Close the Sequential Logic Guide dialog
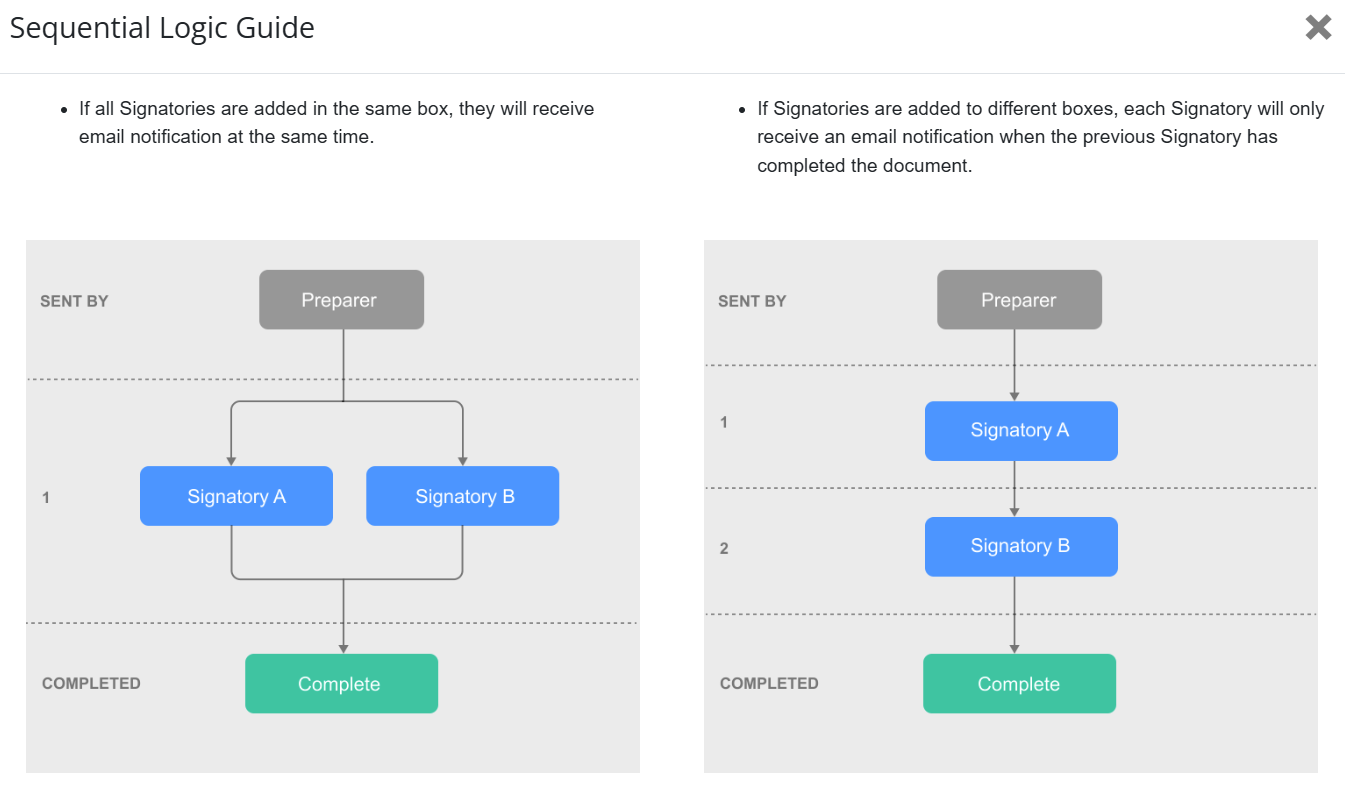 click(x=1318, y=27)
